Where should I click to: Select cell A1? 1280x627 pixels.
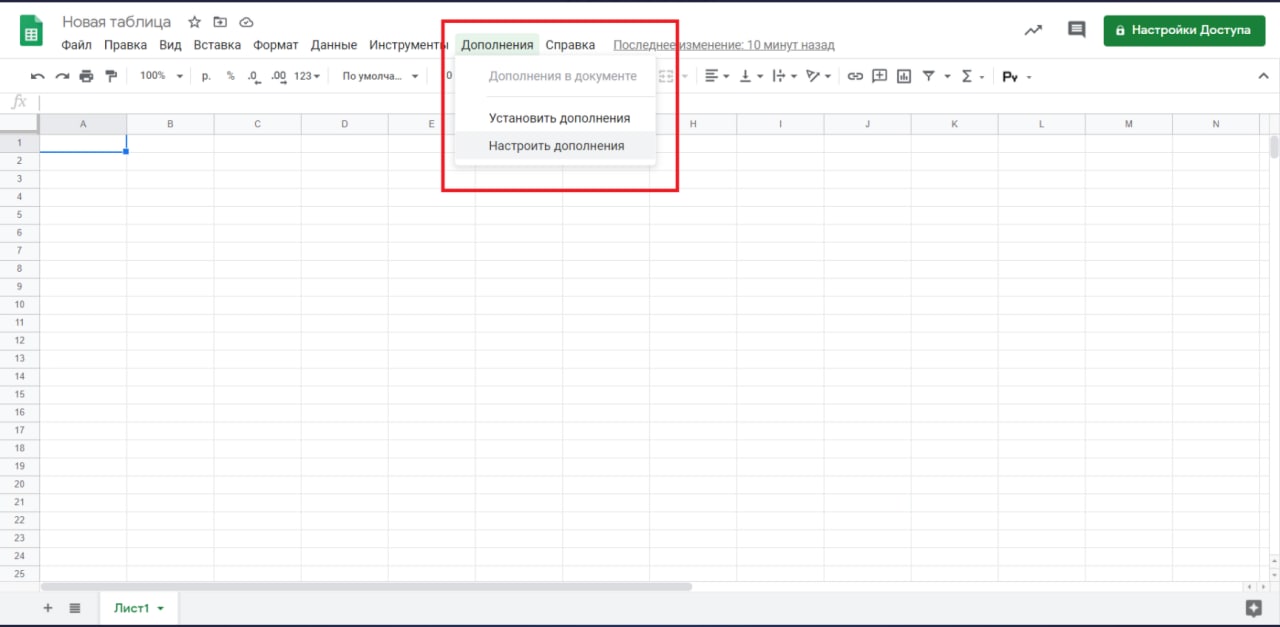(x=83, y=143)
